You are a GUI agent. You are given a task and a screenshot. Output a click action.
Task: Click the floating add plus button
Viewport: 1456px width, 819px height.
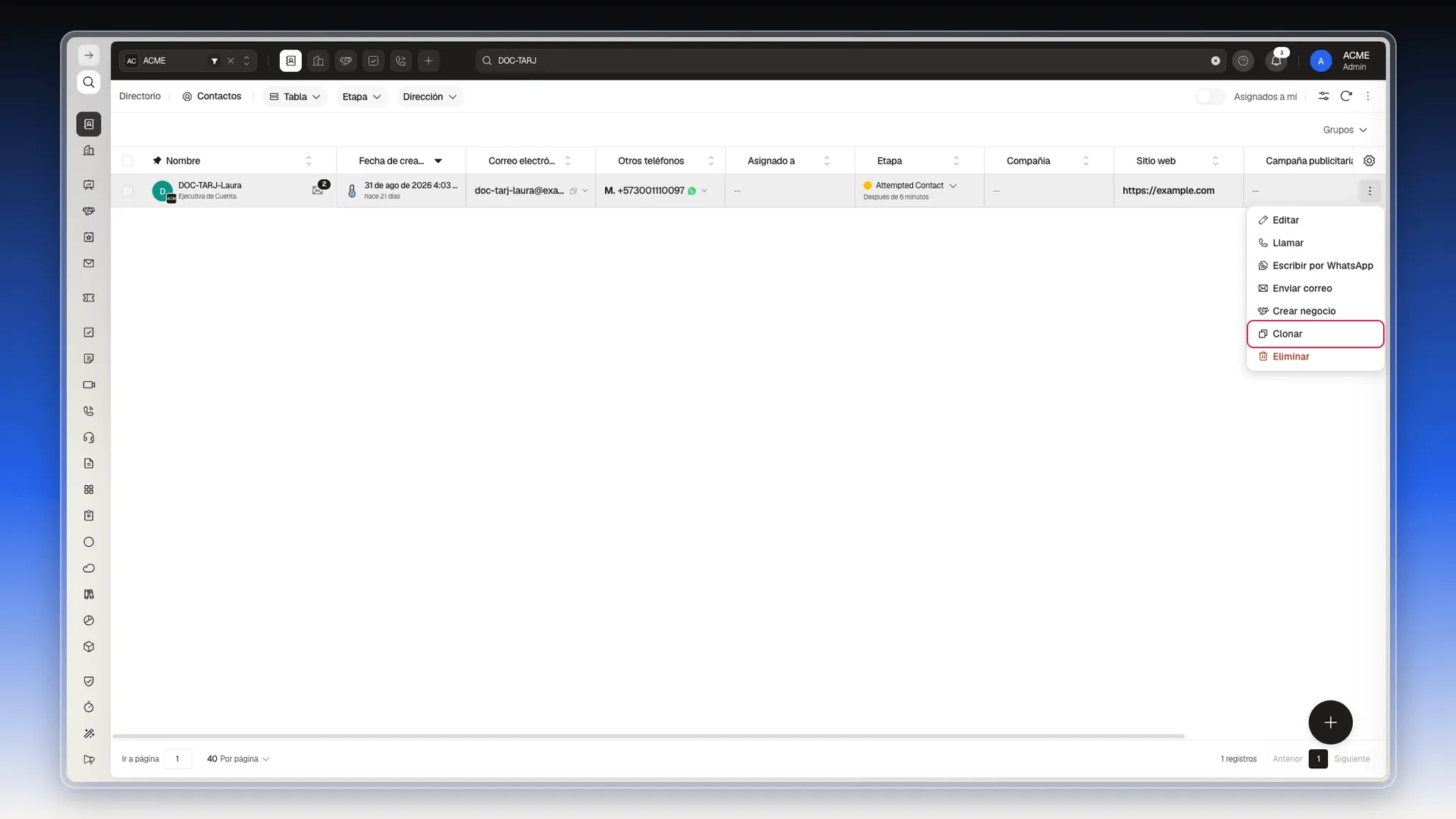click(x=1330, y=723)
